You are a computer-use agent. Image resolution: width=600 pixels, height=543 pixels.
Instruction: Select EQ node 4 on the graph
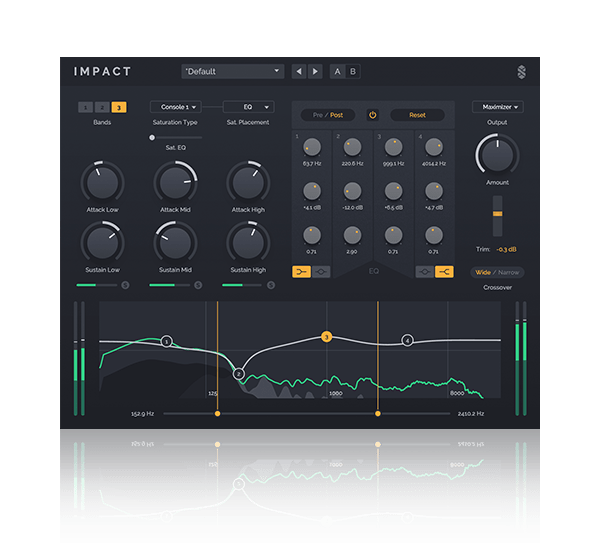[408, 340]
